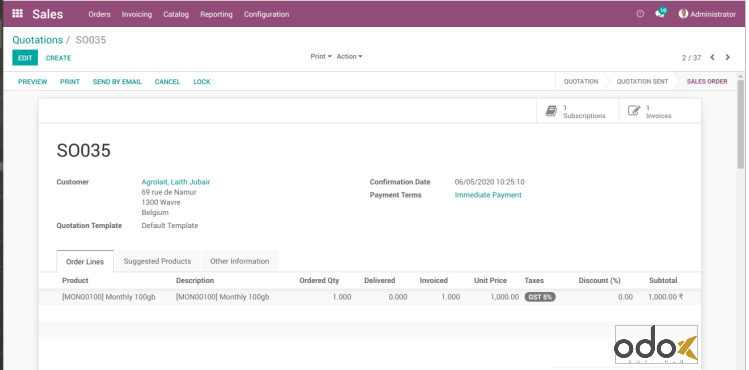Open the Invoicing menu
The height and width of the screenshot is (370, 749).
tap(137, 14)
